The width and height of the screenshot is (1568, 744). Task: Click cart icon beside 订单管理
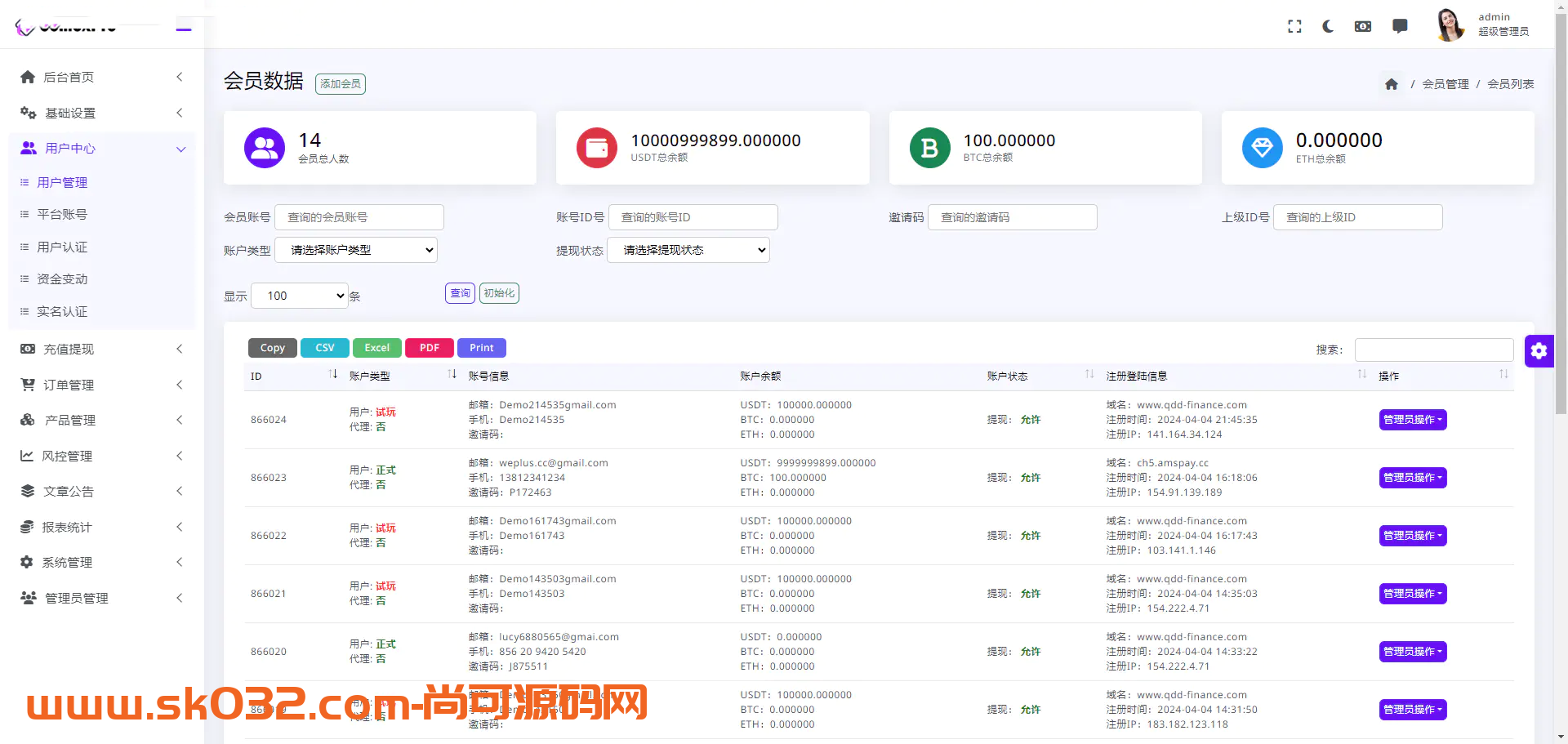click(28, 385)
